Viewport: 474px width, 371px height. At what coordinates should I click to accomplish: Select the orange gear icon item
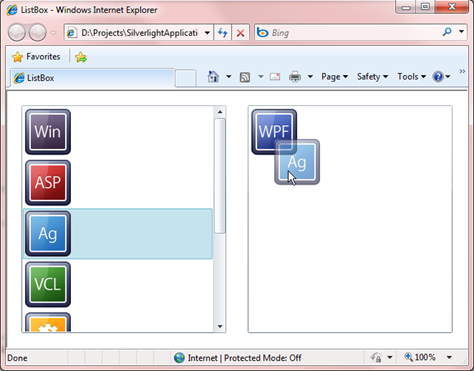[x=48, y=322]
